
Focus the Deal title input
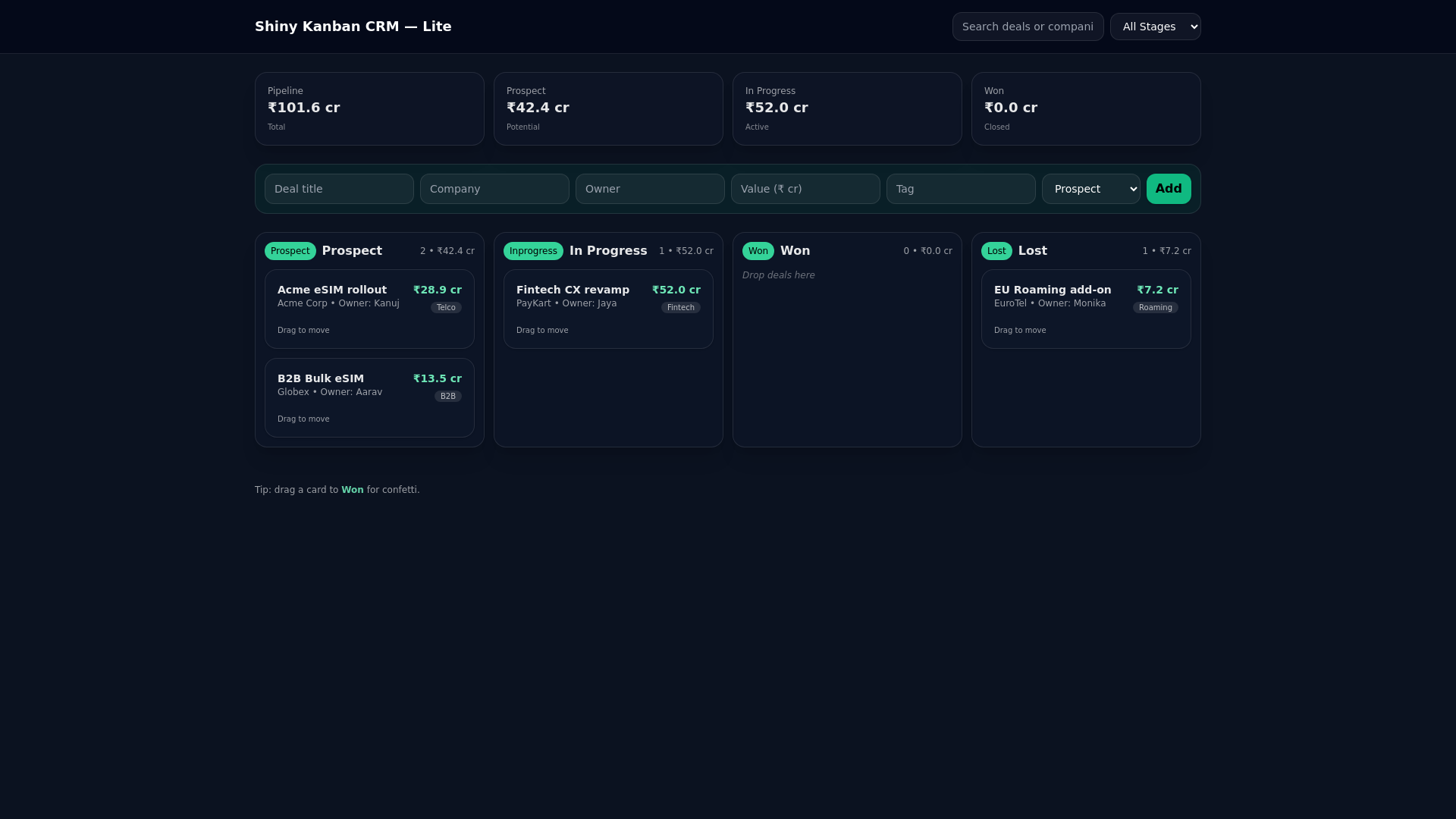339,189
